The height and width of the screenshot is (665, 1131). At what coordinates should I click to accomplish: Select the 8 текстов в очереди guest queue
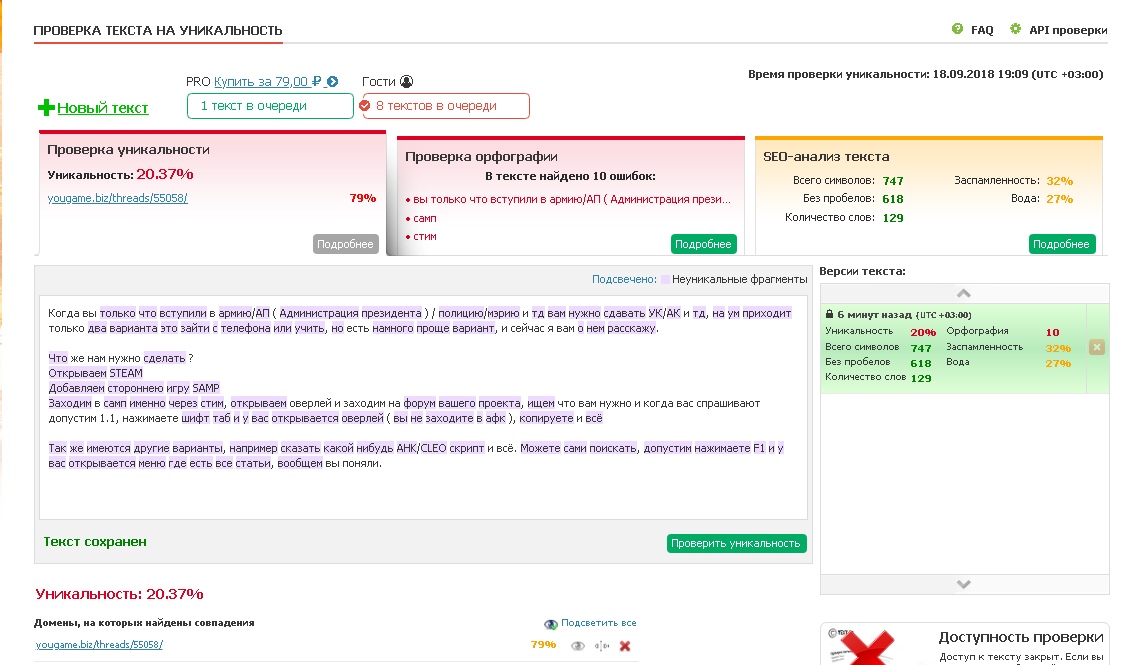pos(444,106)
